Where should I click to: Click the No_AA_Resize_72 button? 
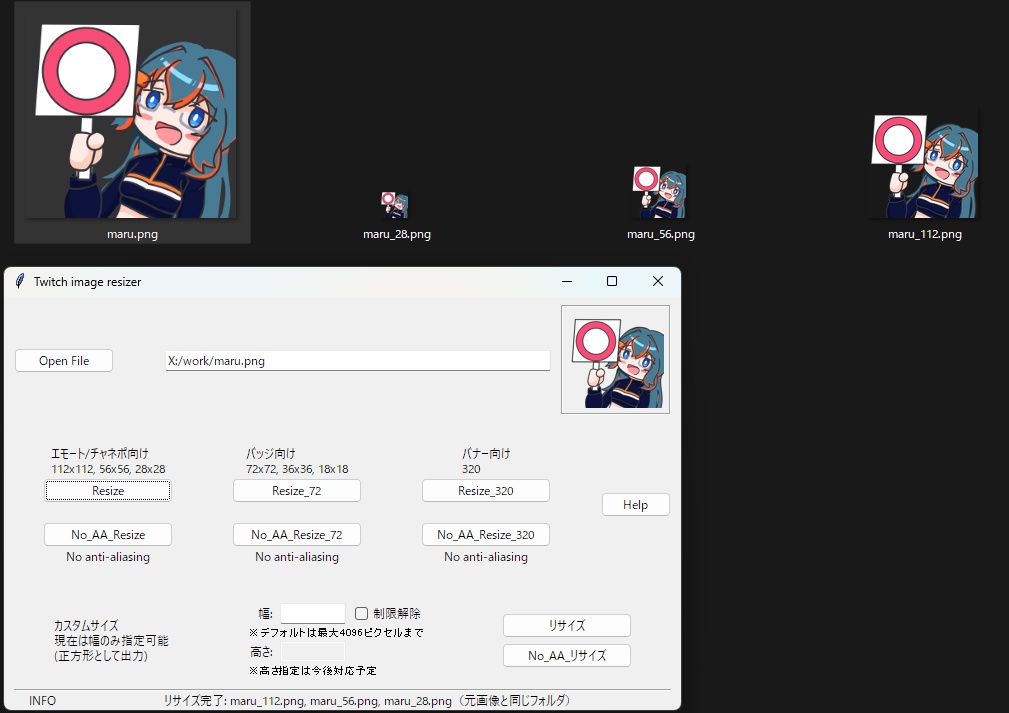point(297,534)
